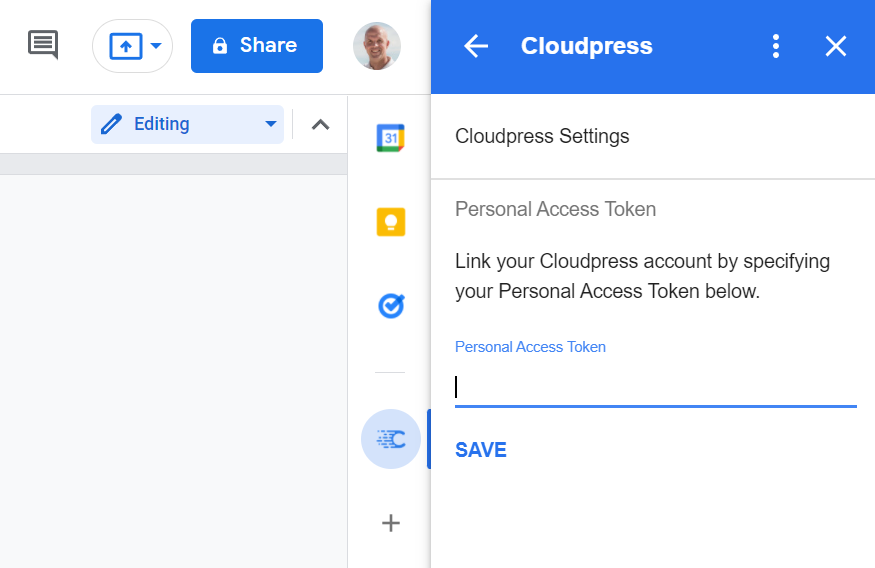Click the 'Link your Cloudpress account' description text
Image resolution: width=875 pixels, height=568 pixels.
[x=642, y=276]
